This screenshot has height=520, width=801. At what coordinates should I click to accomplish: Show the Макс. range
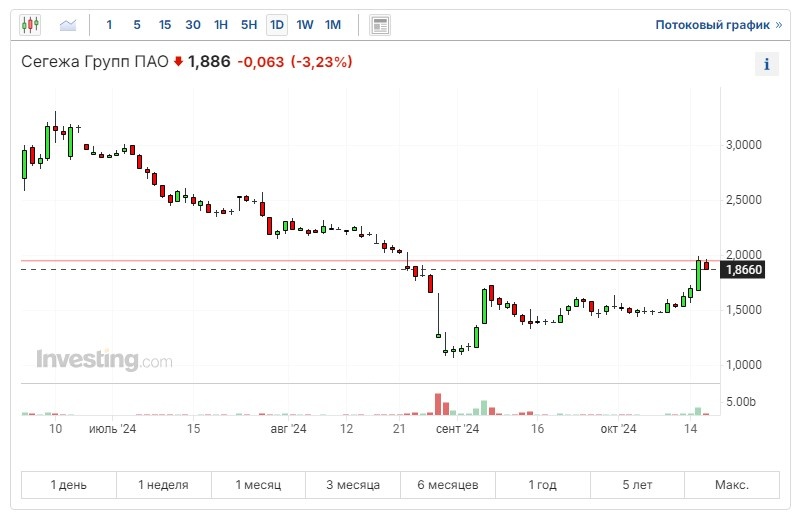pos(732,485)
